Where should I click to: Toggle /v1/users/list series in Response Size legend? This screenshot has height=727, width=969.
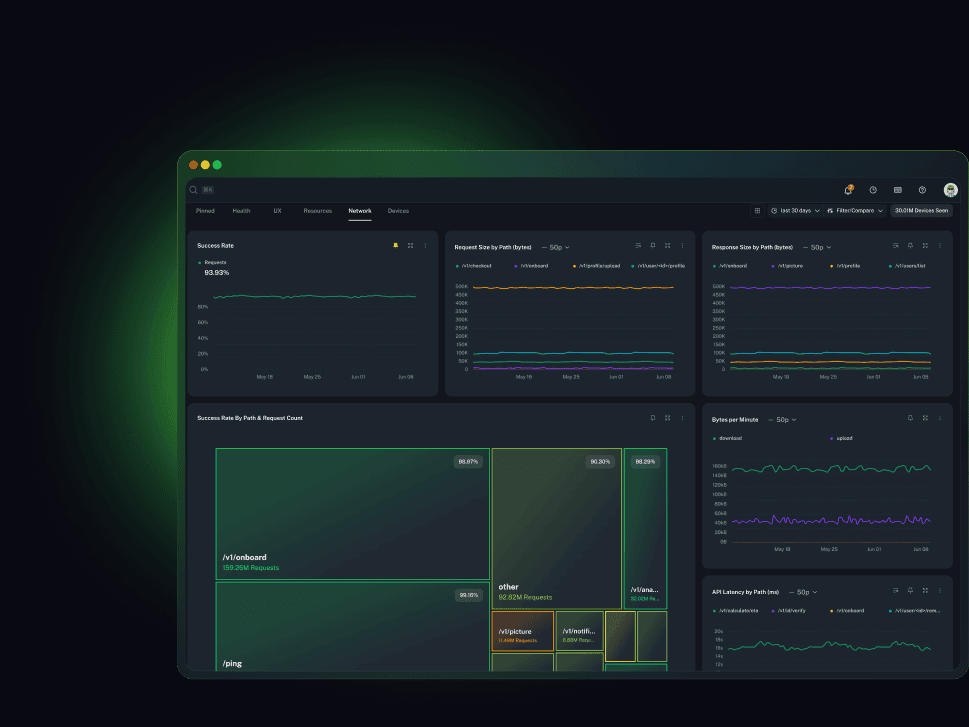click(x=907, y=266)
